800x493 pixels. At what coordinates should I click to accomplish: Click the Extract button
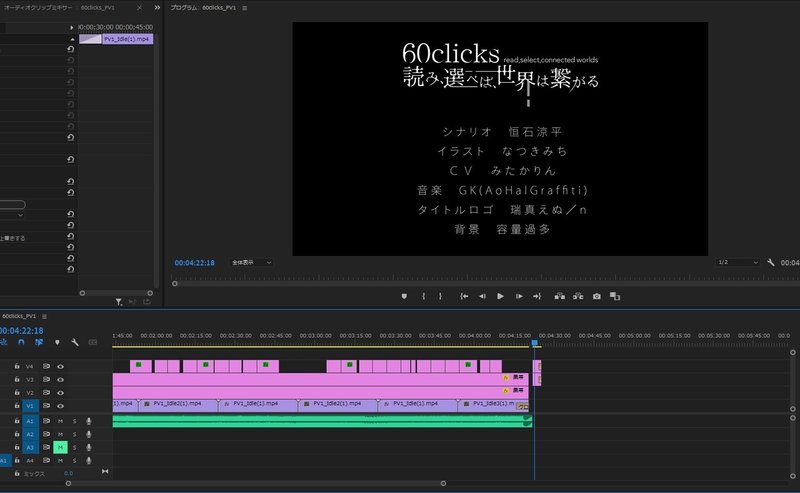(x=578, y=296)
